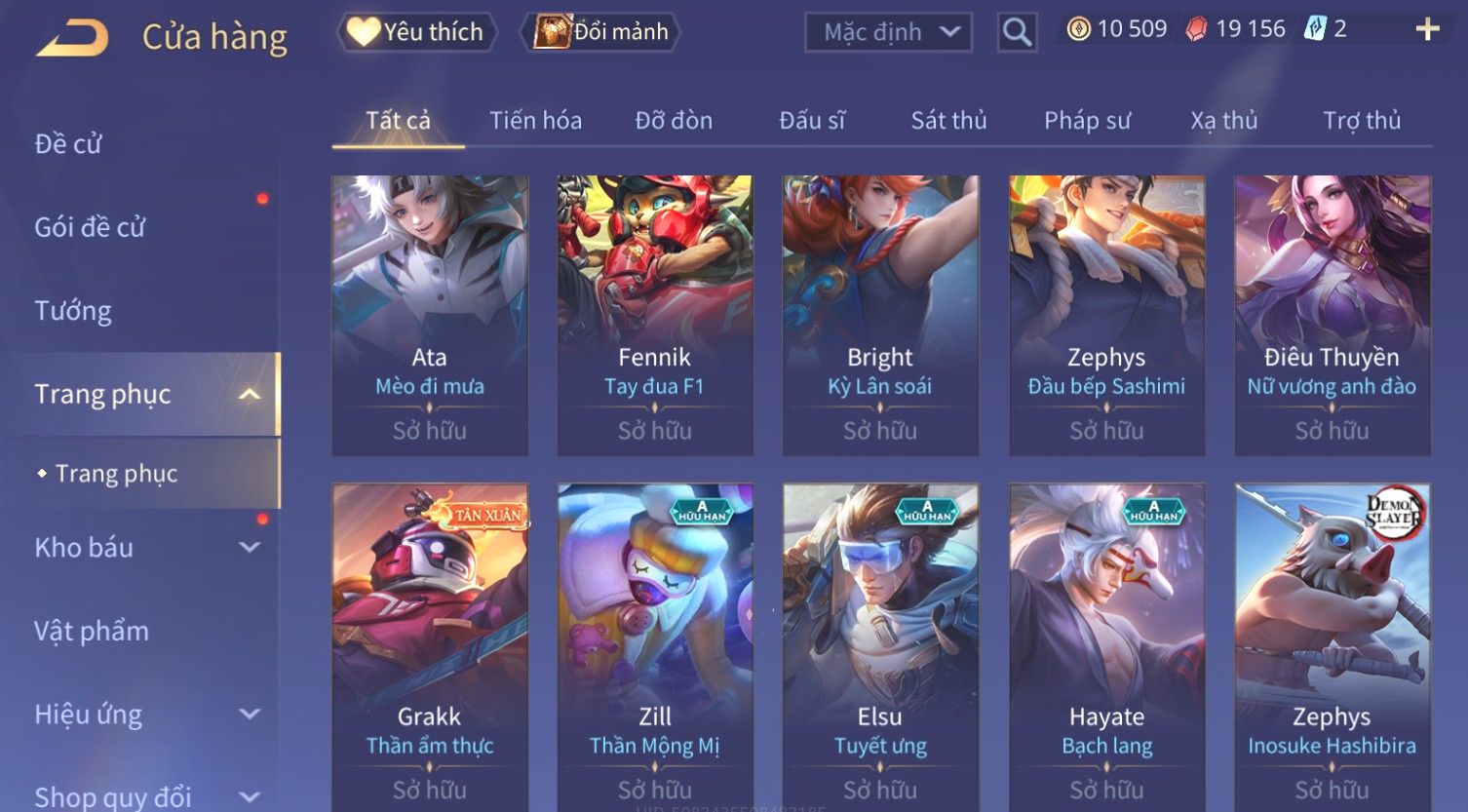Open Tướng in the sidebar

click(x=73, y=311)
